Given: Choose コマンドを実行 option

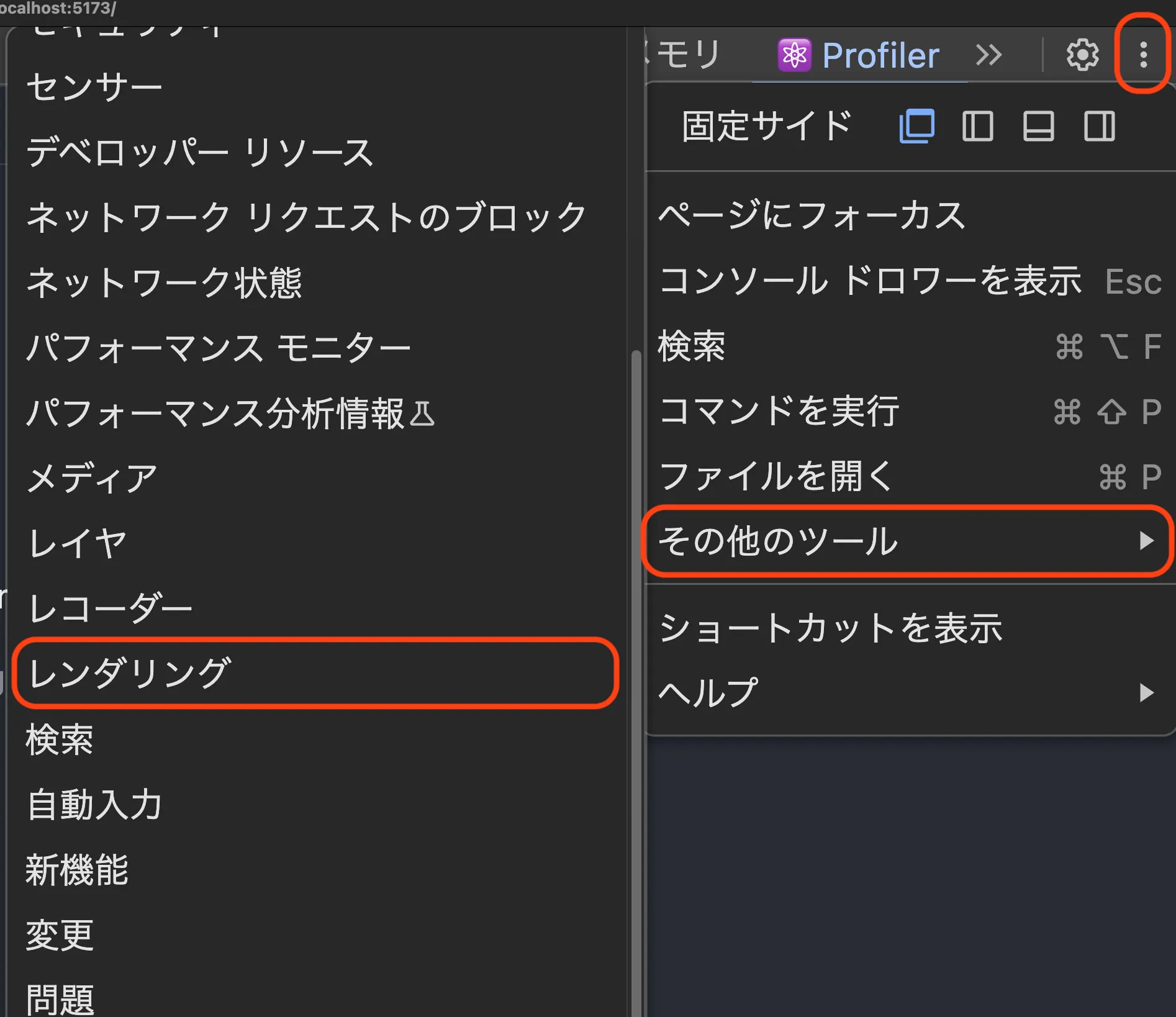Looking at the screenshot, I should pos(911,411).
